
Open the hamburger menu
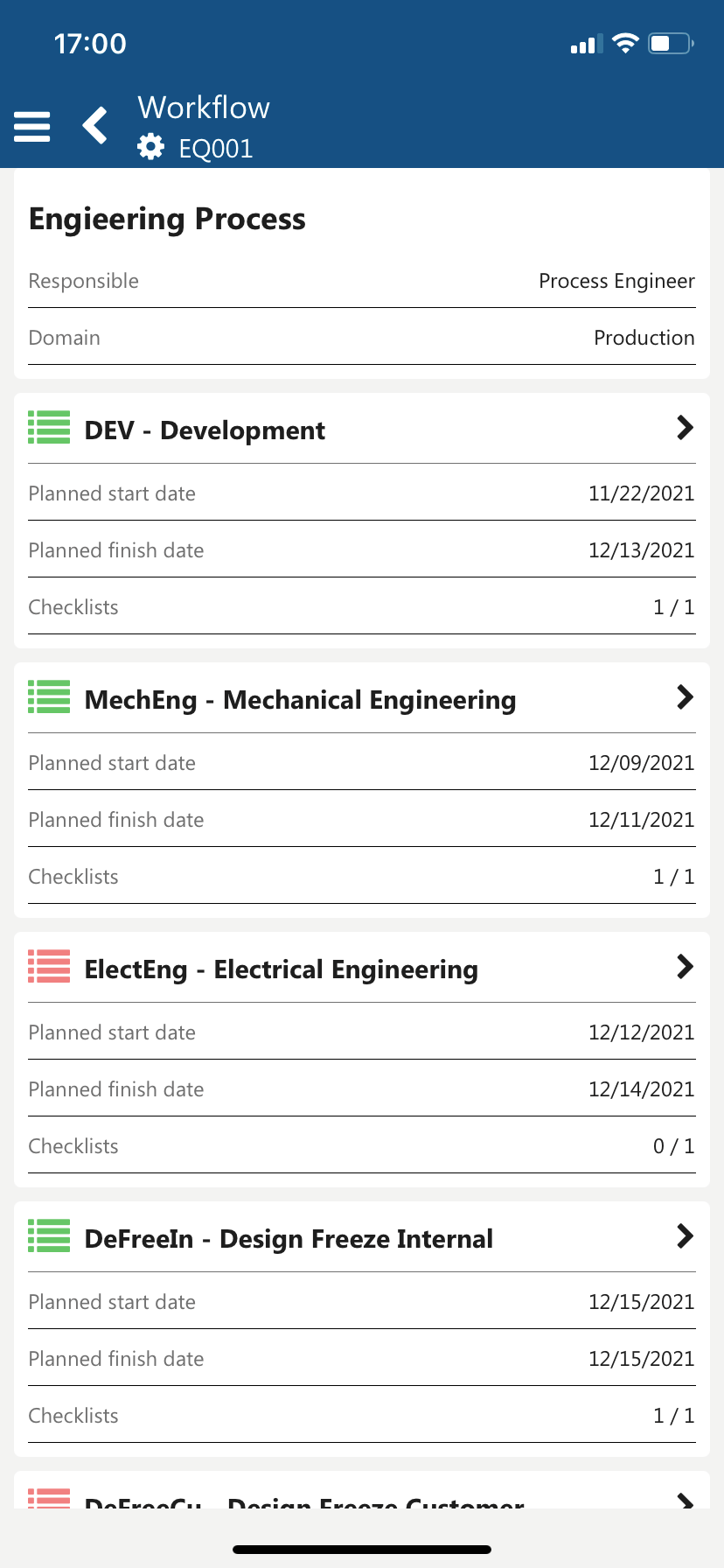click(x=32, y=126)
